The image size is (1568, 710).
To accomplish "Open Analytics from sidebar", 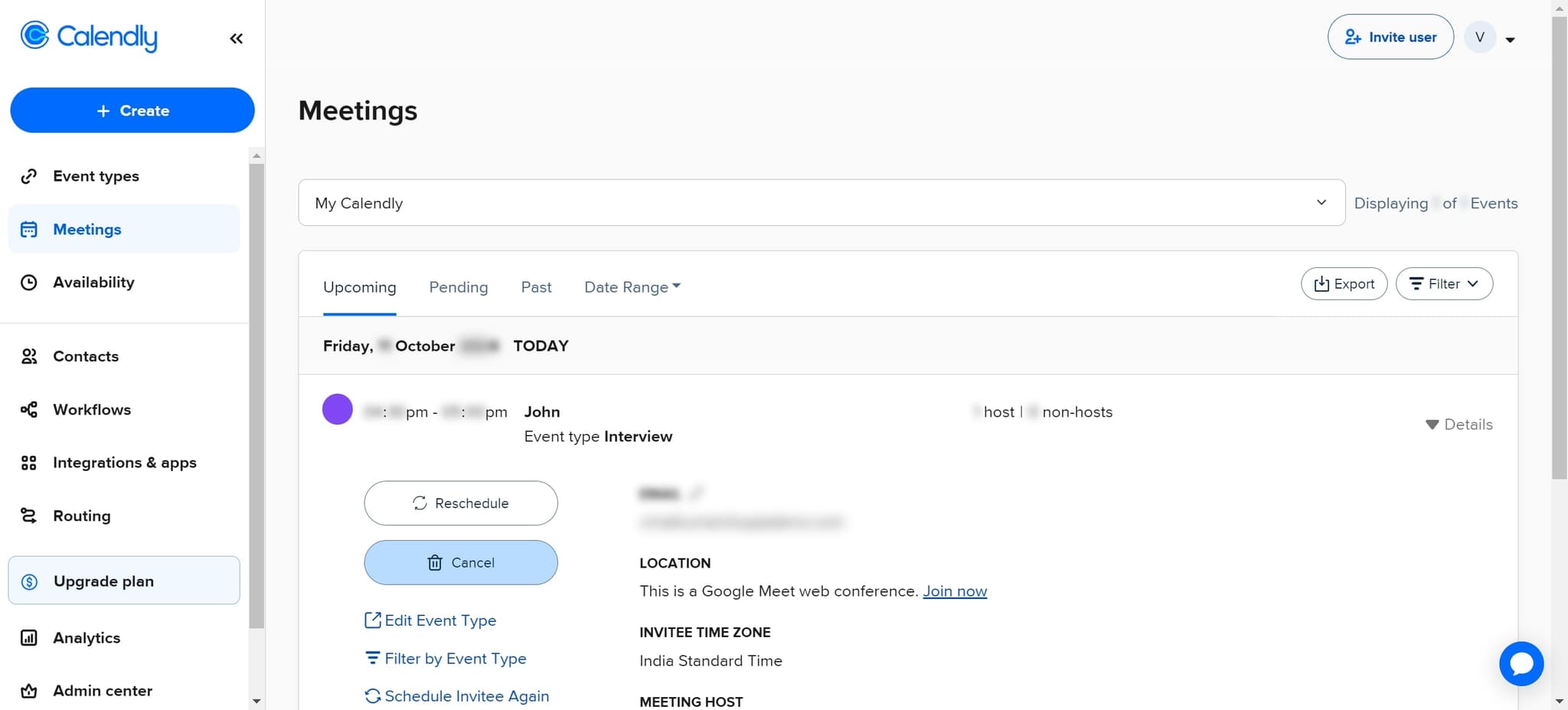I will (87, 638).
